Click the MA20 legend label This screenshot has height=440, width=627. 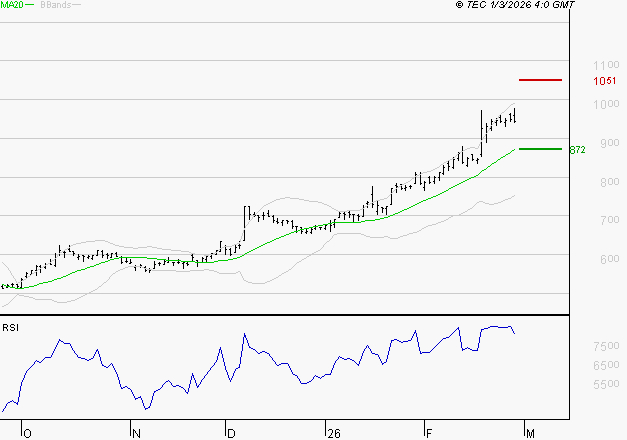(12, 5)
